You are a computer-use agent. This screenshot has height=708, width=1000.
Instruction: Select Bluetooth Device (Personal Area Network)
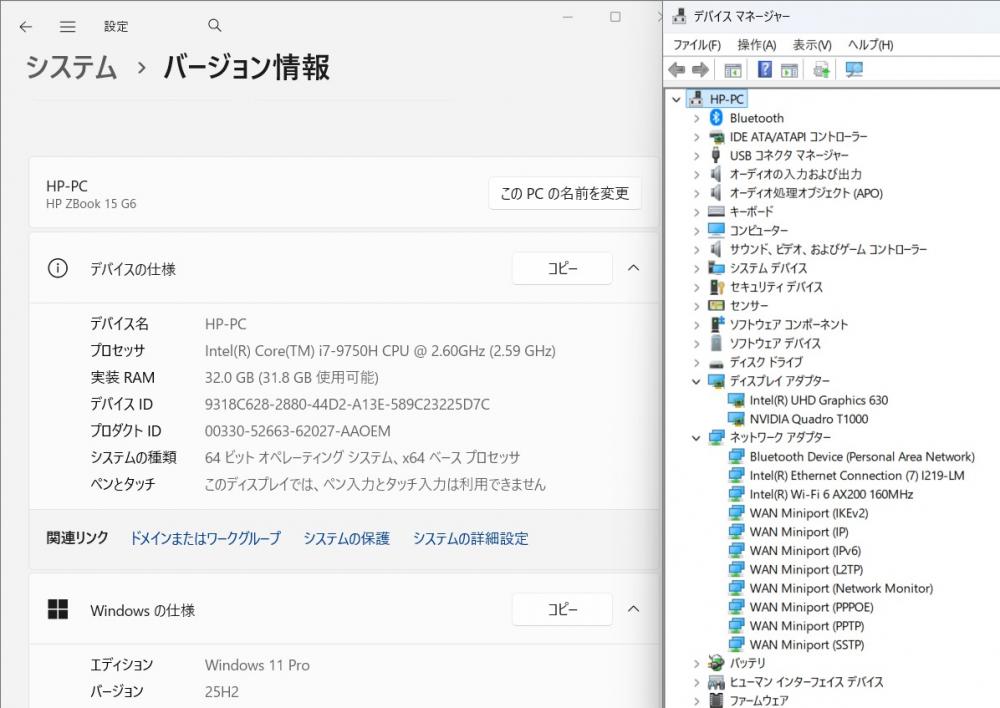pyautogui.click(x=862, y=457)
